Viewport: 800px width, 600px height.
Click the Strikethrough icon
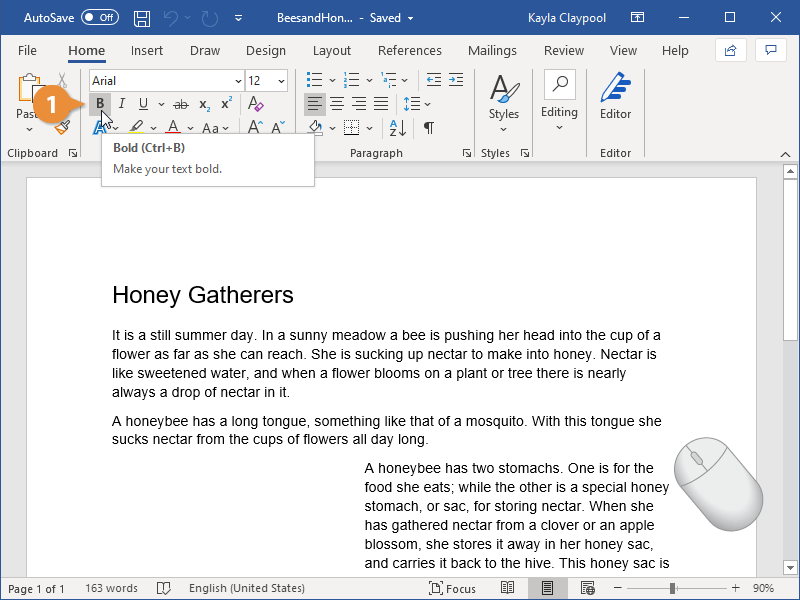coord(181,104)
